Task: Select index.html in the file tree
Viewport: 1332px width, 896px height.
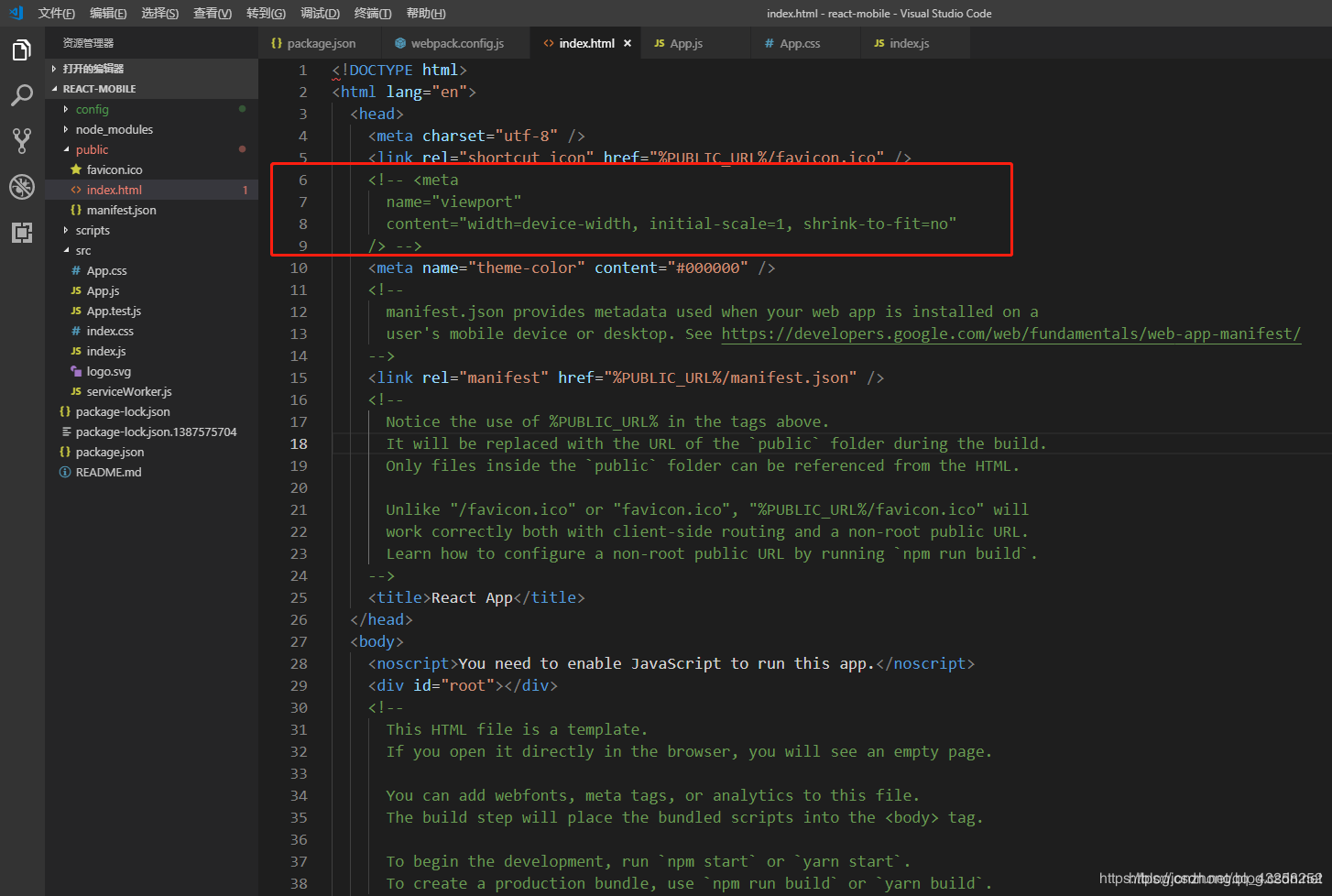Action: coord(152,190)
